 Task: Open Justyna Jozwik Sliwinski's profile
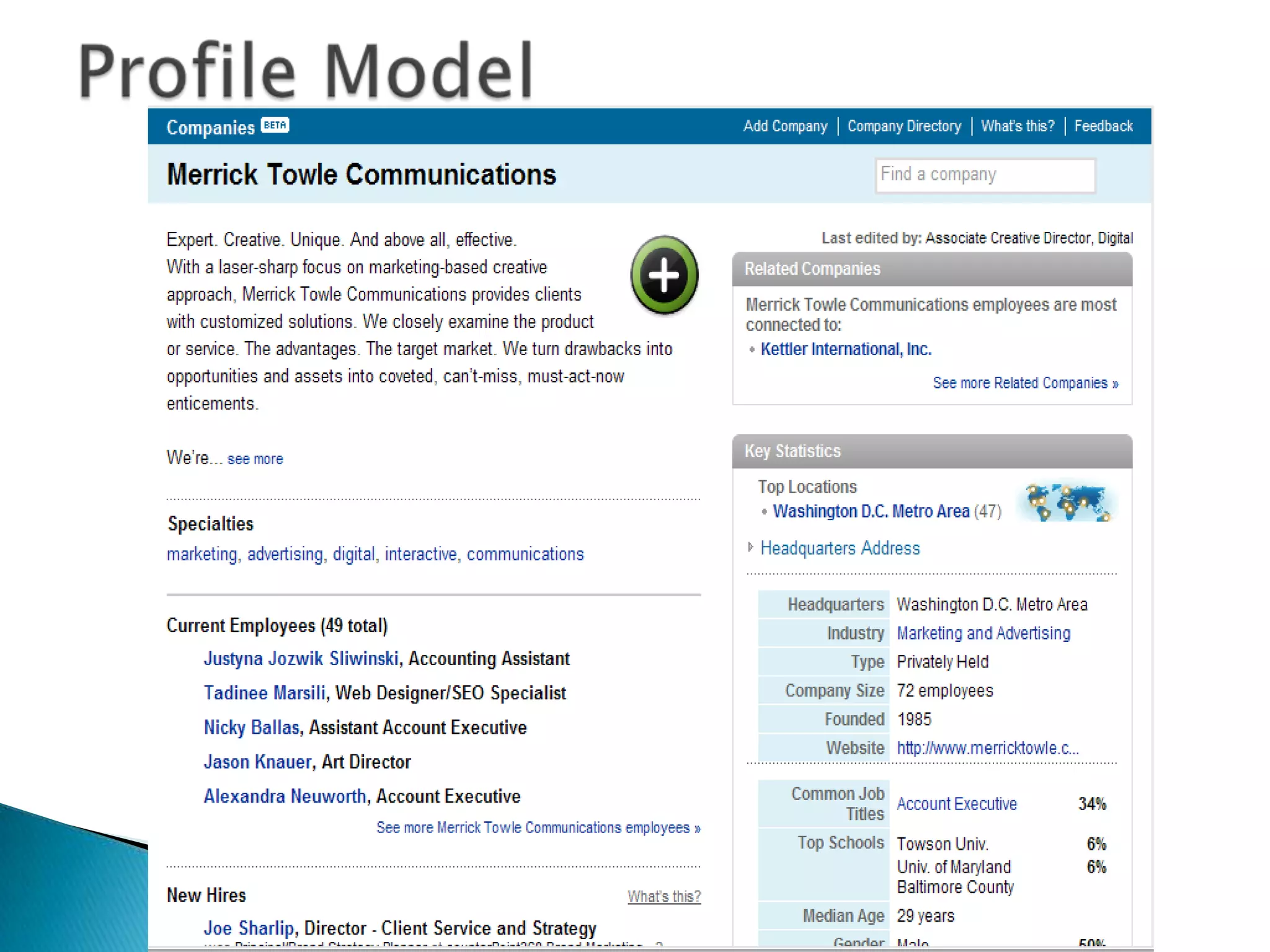point(301,659)
